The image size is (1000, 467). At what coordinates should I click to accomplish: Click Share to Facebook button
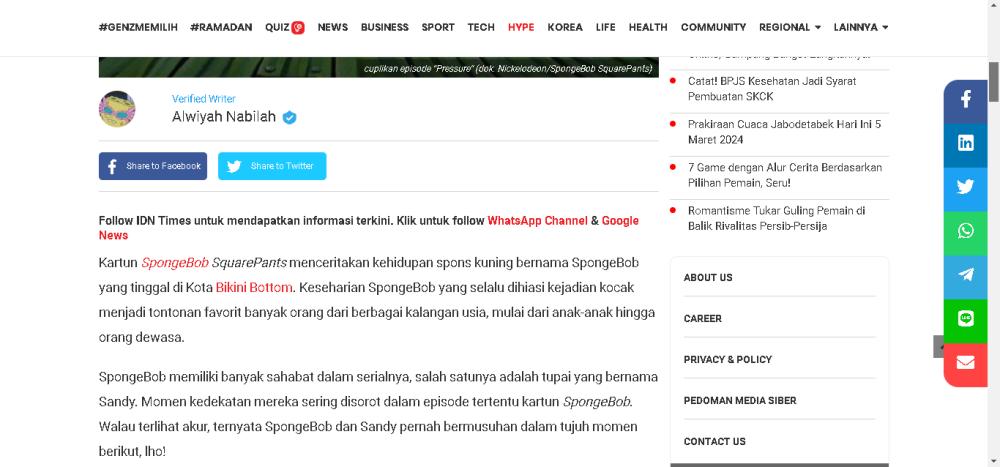click(x=153, y=166)
